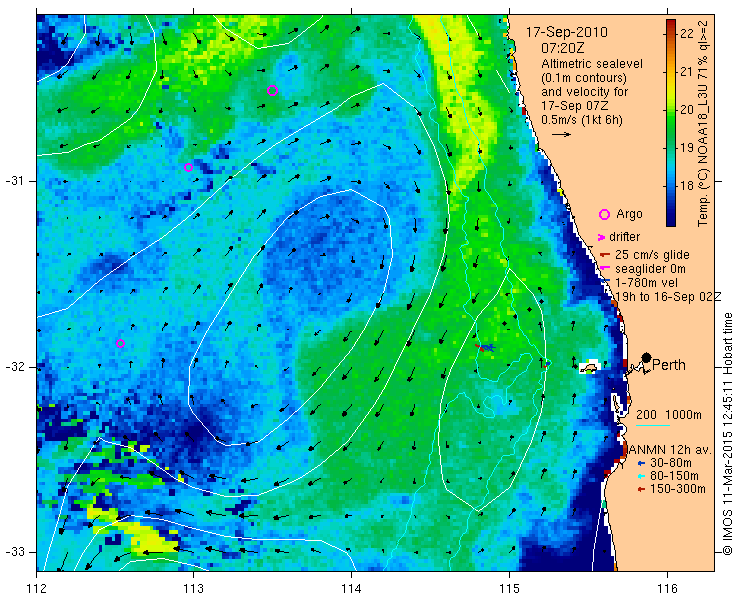Click the longitude axis label 114
Viewport: 740px width, 600px height.
tap(351, 589)
